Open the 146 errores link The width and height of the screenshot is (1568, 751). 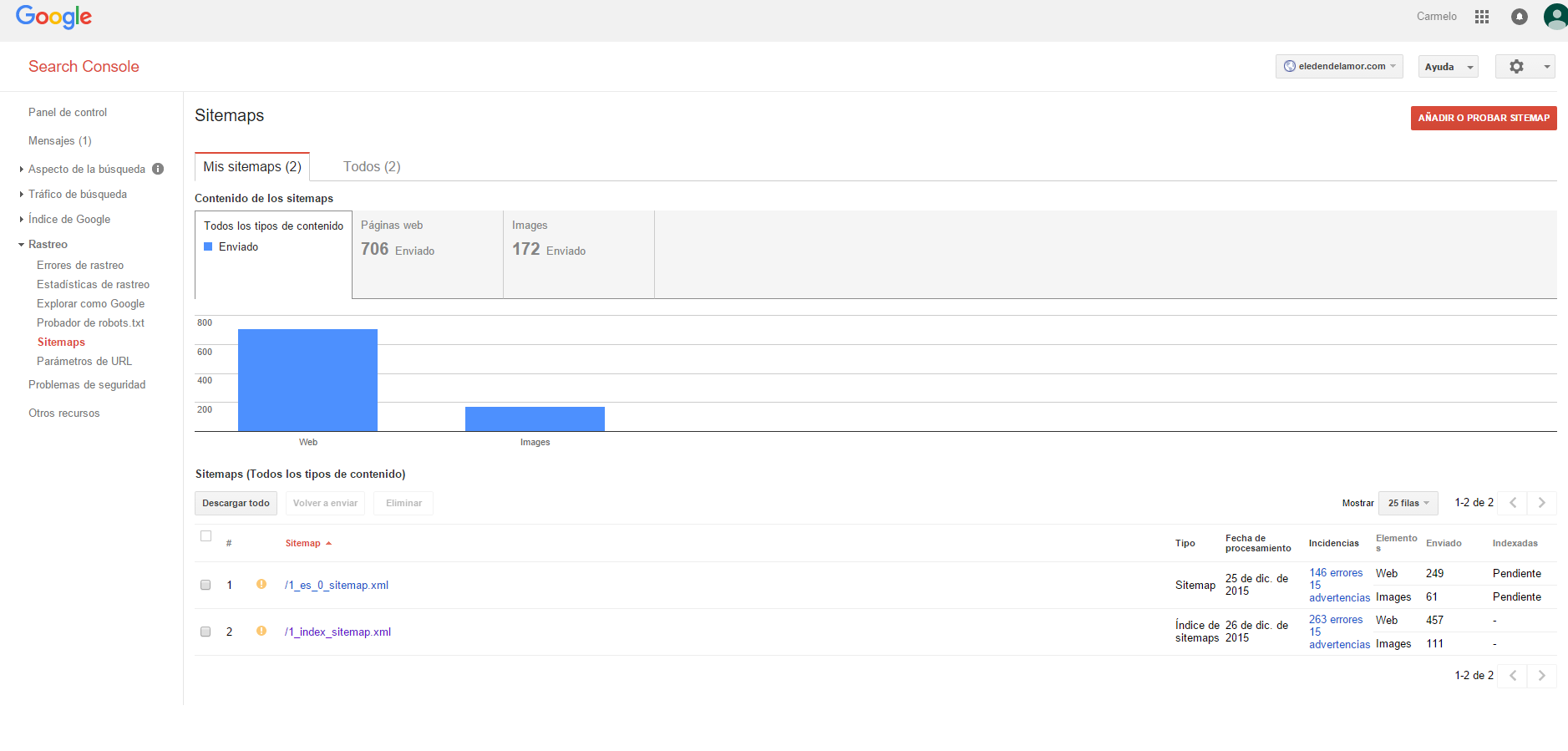click(1336, 573)
